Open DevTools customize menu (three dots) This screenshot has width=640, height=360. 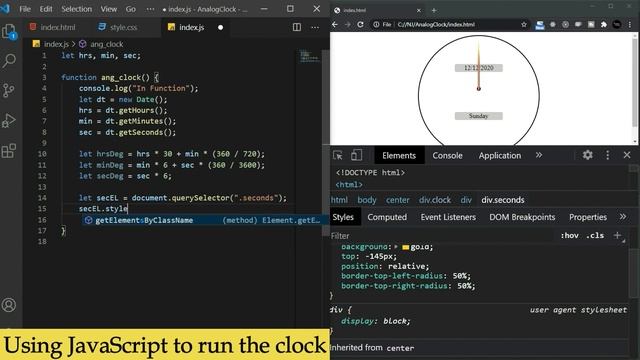[607, 155]
